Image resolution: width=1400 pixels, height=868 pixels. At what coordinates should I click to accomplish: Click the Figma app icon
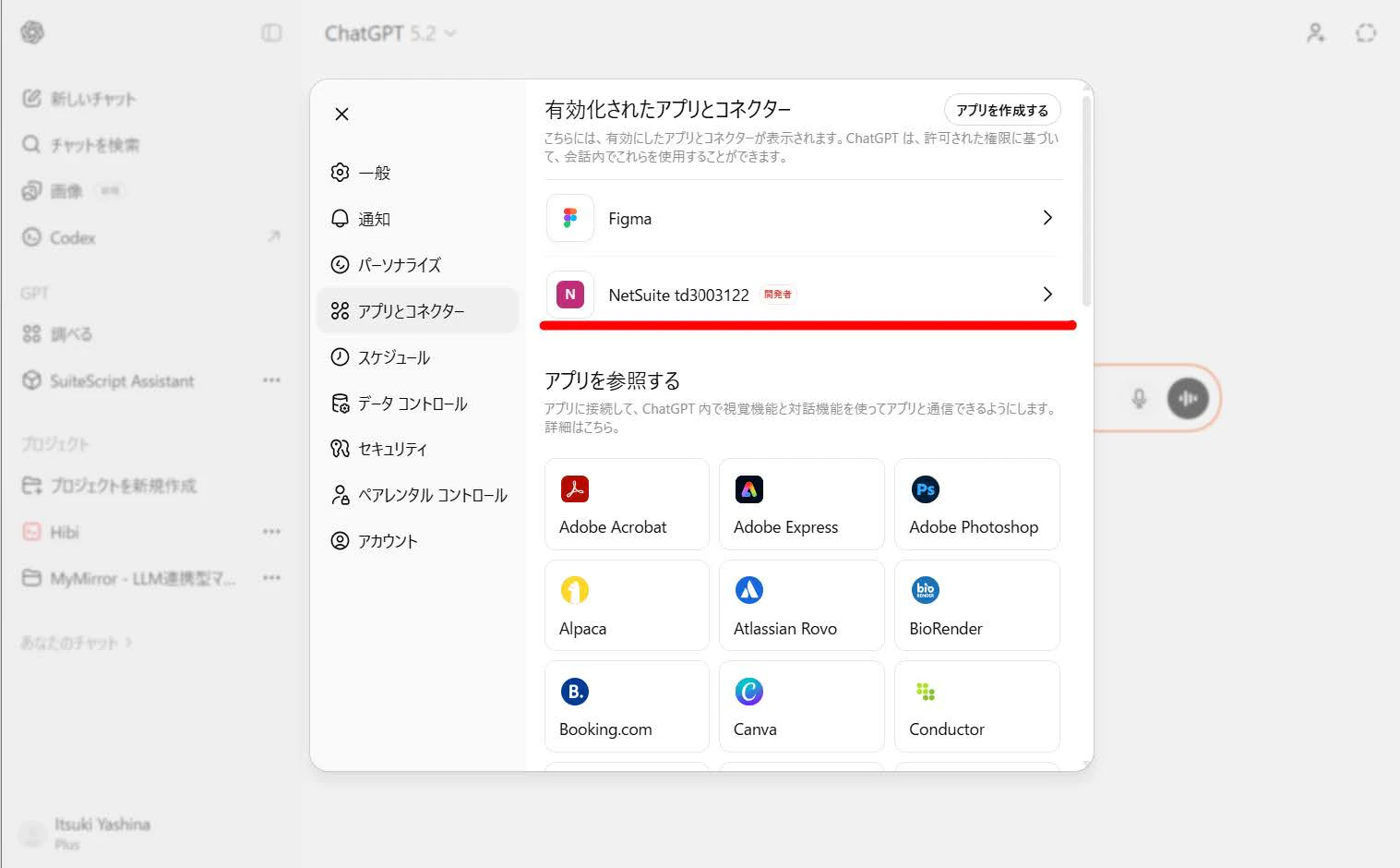[x=570, y=218]
